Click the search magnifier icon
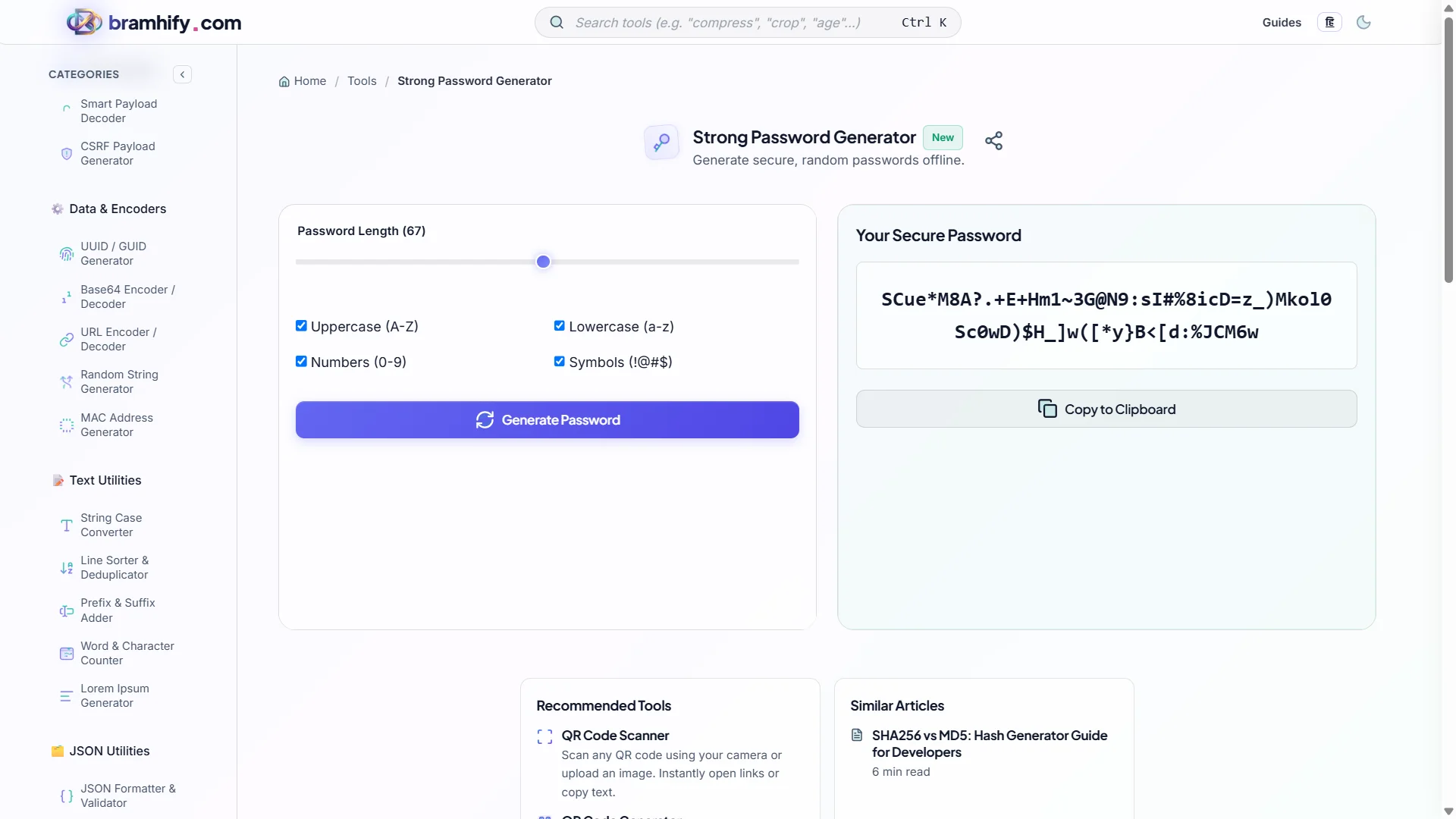The image size is (1456, 819). click(x=557, y=23)
